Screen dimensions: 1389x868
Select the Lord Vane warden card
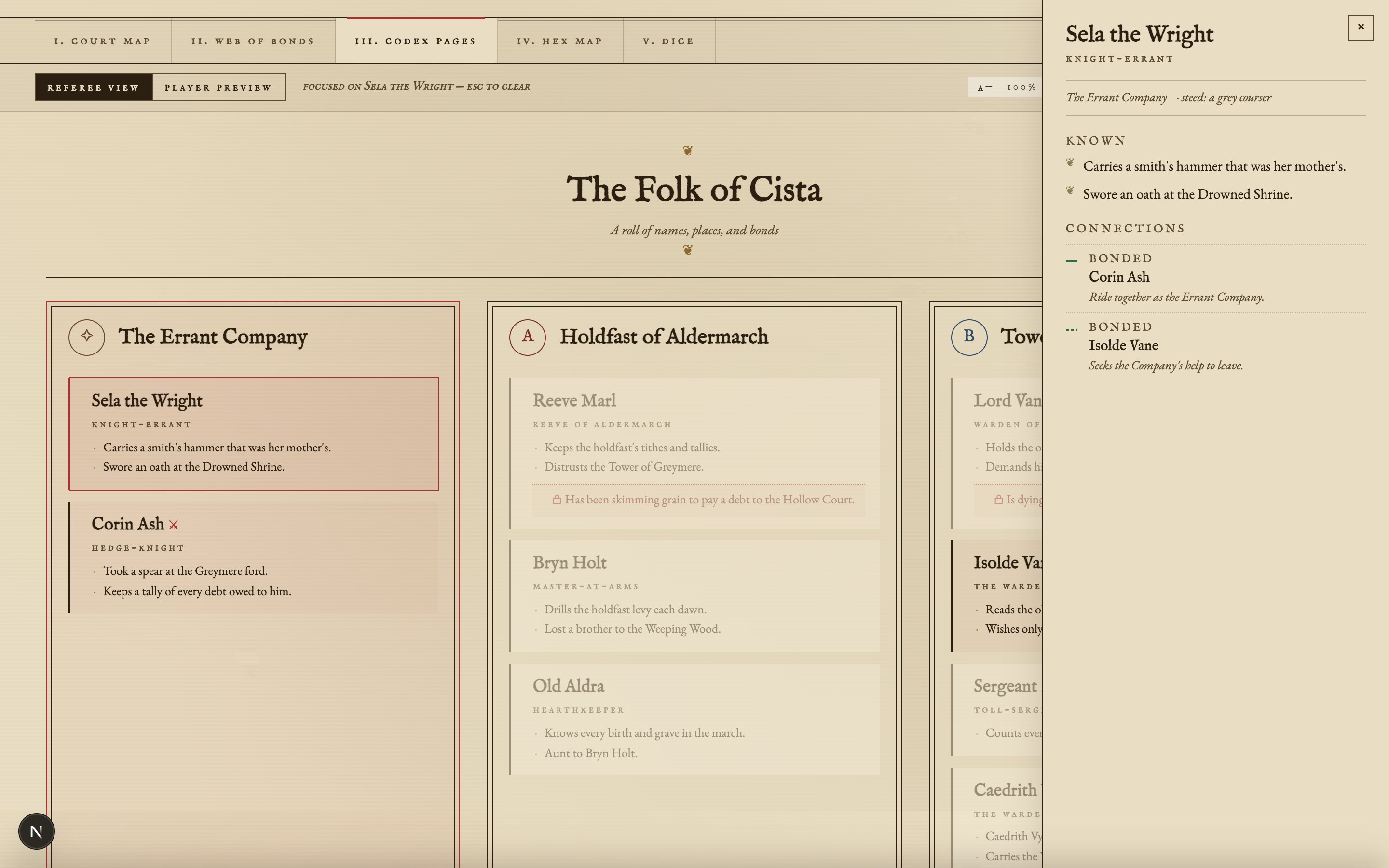point(996,453)
